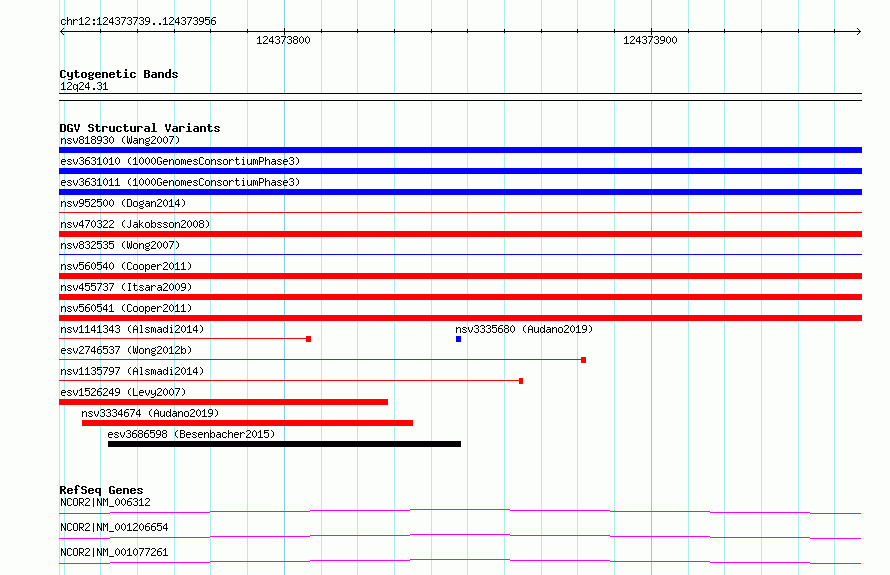The image size is (890, 575).
Task: Open the nsv952500 (Dogan2014) variant label
Action: pos(123,203)
